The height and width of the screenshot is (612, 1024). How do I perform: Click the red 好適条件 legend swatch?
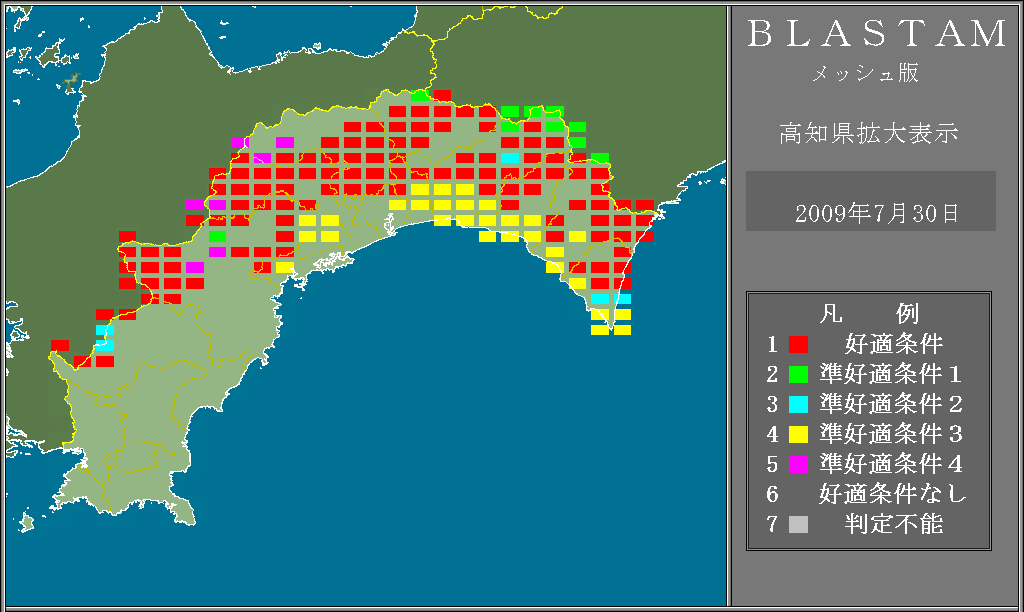click(798, 344)
